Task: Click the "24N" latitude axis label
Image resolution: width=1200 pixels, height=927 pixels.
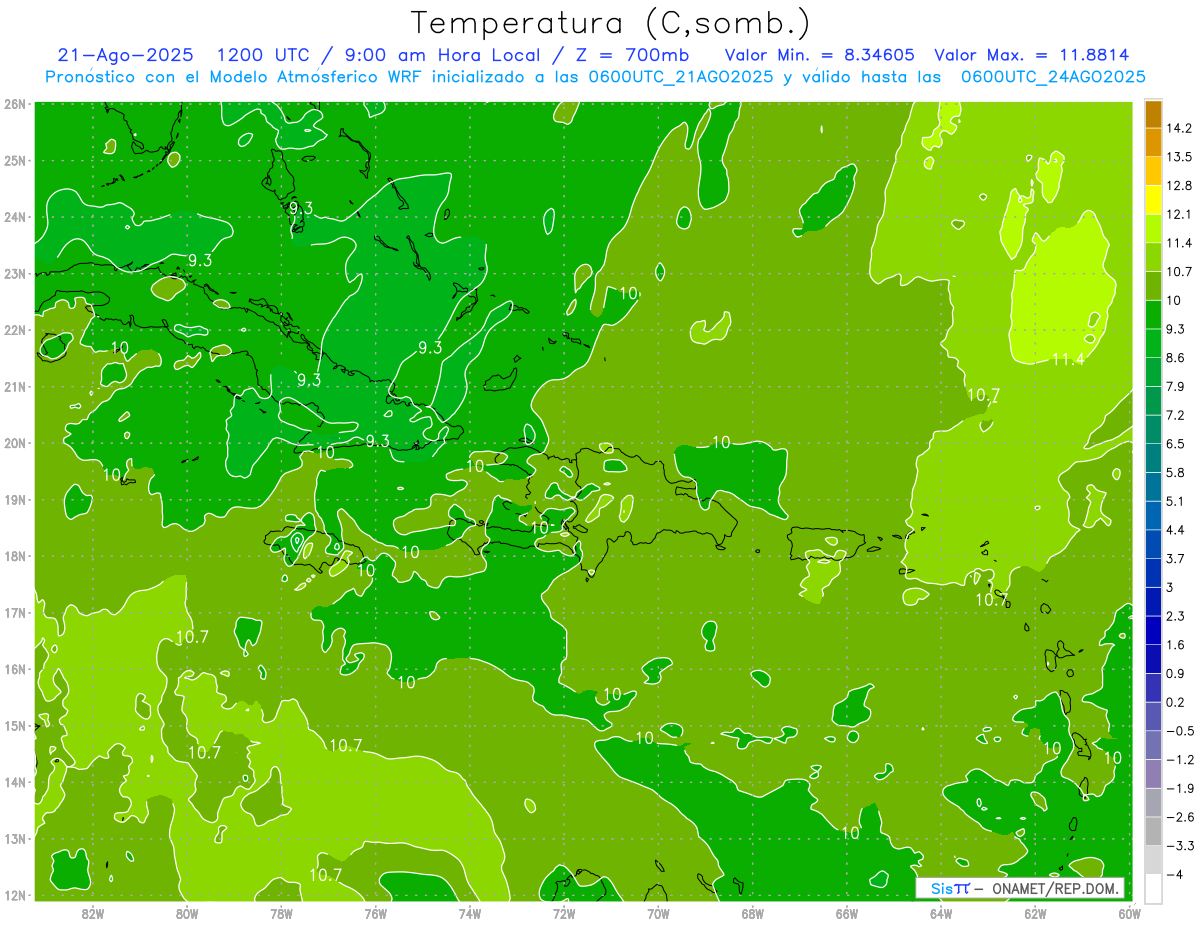Action: (14, 217)
